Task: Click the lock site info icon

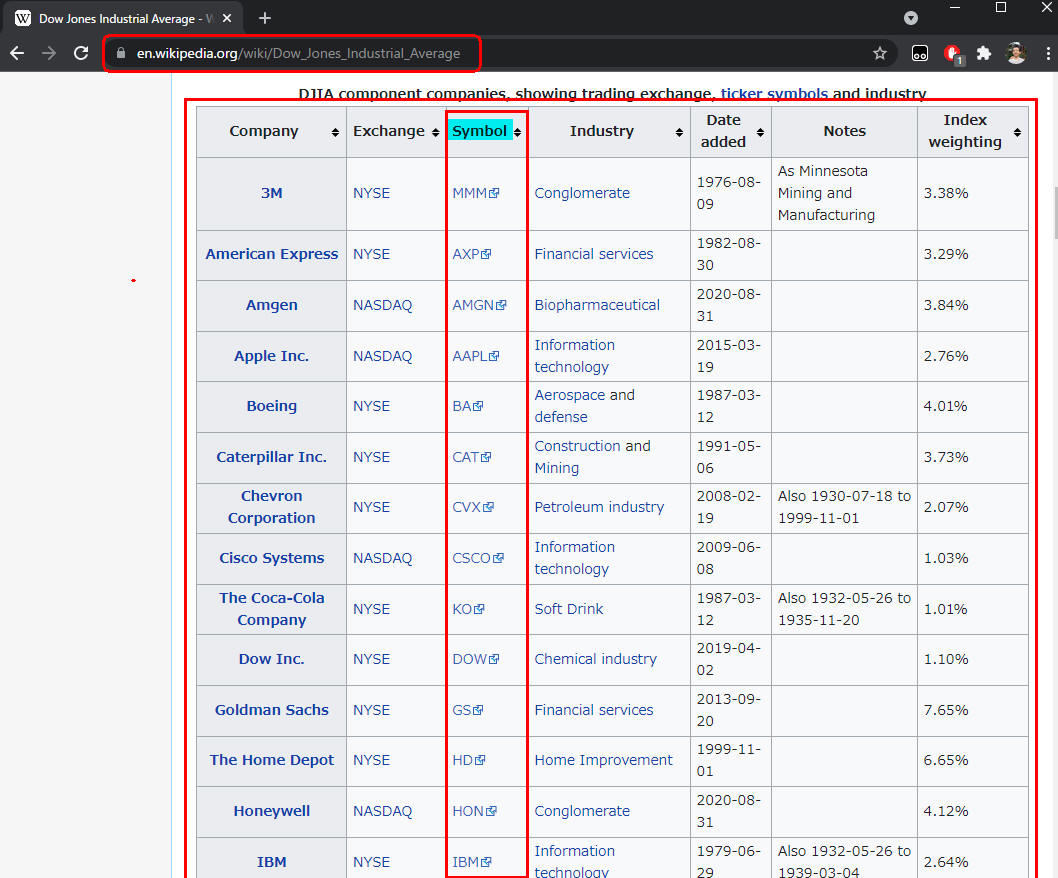Action: click(x=121, y=53)
